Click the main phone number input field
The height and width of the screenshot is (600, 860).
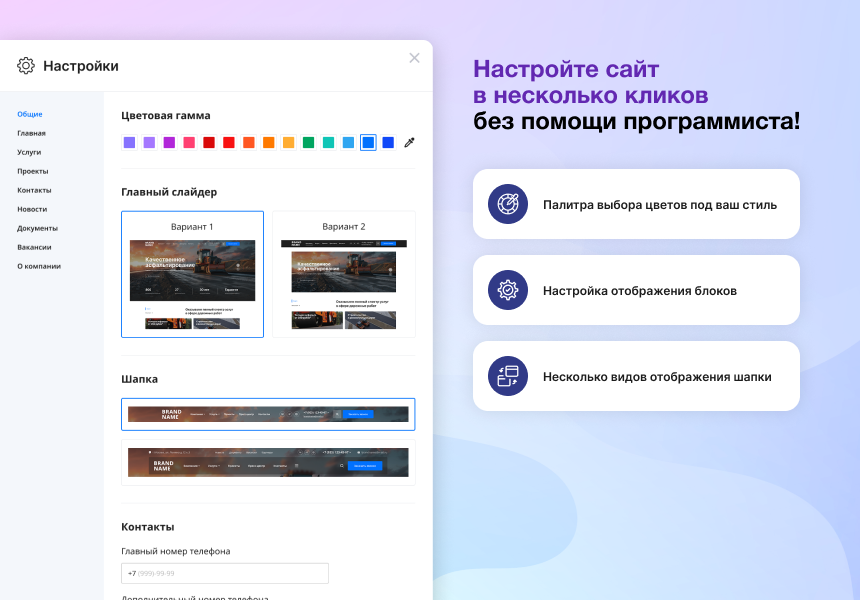(225, 573)
